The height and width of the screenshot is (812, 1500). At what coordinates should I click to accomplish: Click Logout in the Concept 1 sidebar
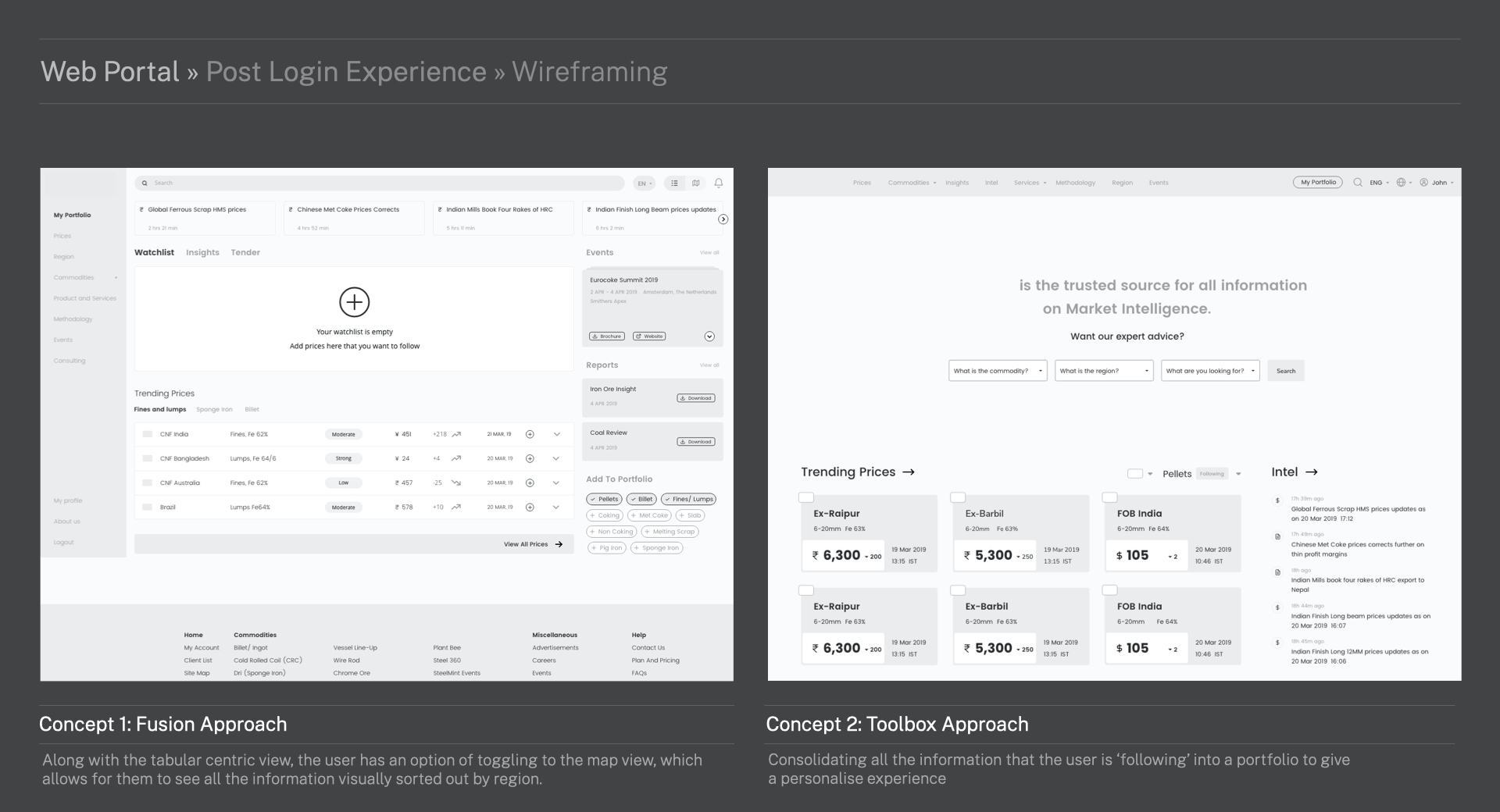pyautogui.click(x=63, y=543)
